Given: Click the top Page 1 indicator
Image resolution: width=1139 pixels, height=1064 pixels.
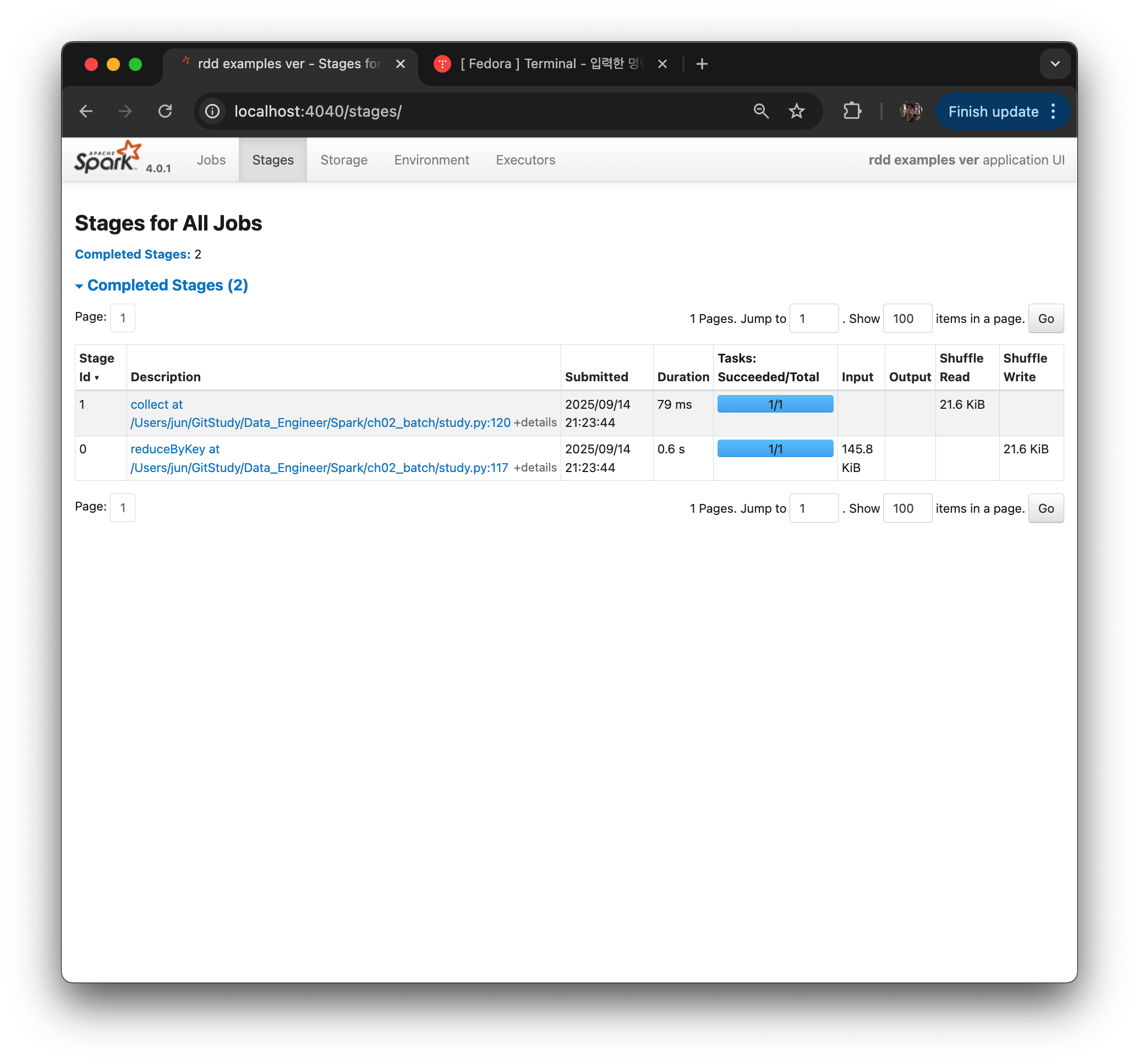Looking at the screenshot, I should [123, 318].
